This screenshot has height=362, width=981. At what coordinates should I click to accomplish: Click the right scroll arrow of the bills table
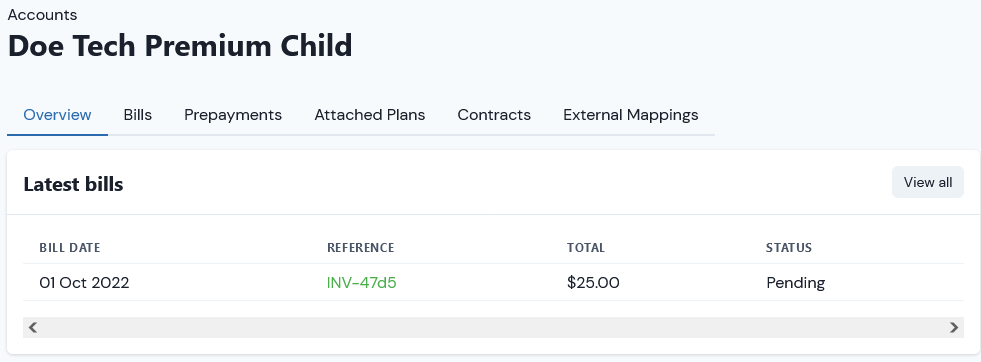coord(953,327)
